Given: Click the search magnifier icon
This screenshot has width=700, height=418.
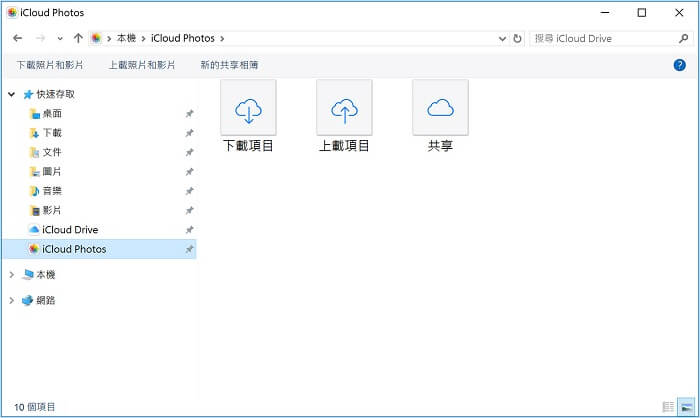Looking at the screenshot, I should (683, 38).
